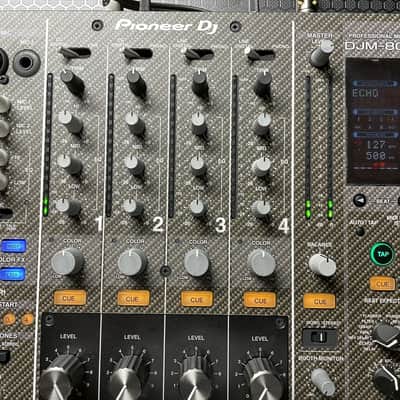This screenshot has width=400, height=400.
Task: Click the round jack socket at top left
Action: coord(27,63)
